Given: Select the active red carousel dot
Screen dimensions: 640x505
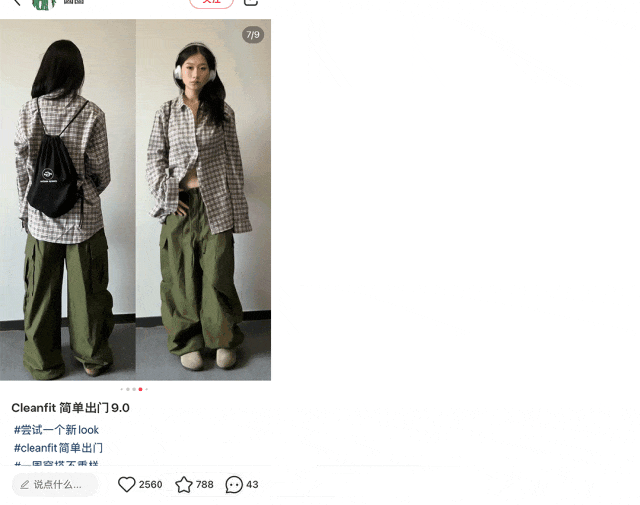Looking at the screenshot, I should coord(140,389).
